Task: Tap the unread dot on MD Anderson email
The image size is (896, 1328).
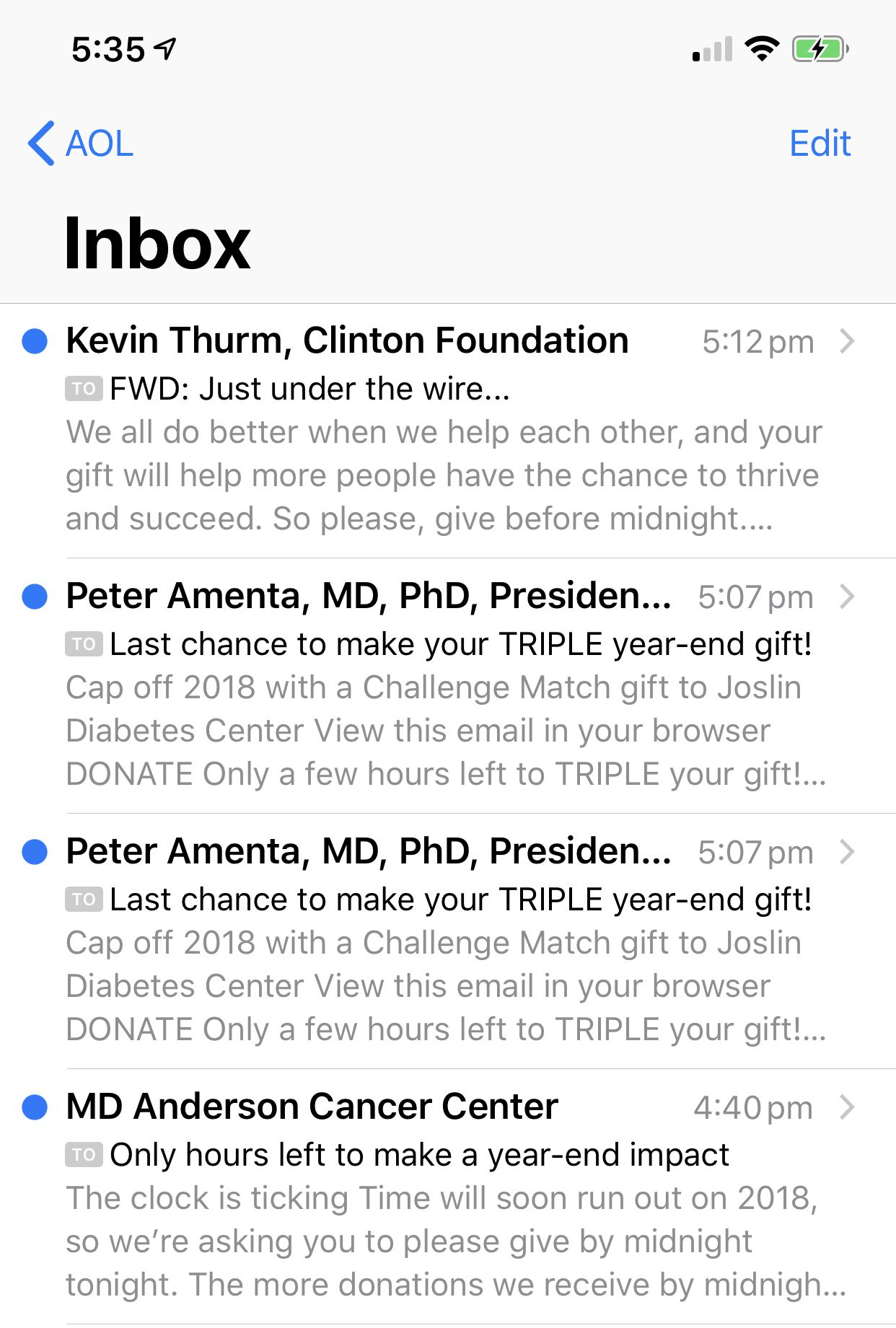Action: click(35, 1107)
